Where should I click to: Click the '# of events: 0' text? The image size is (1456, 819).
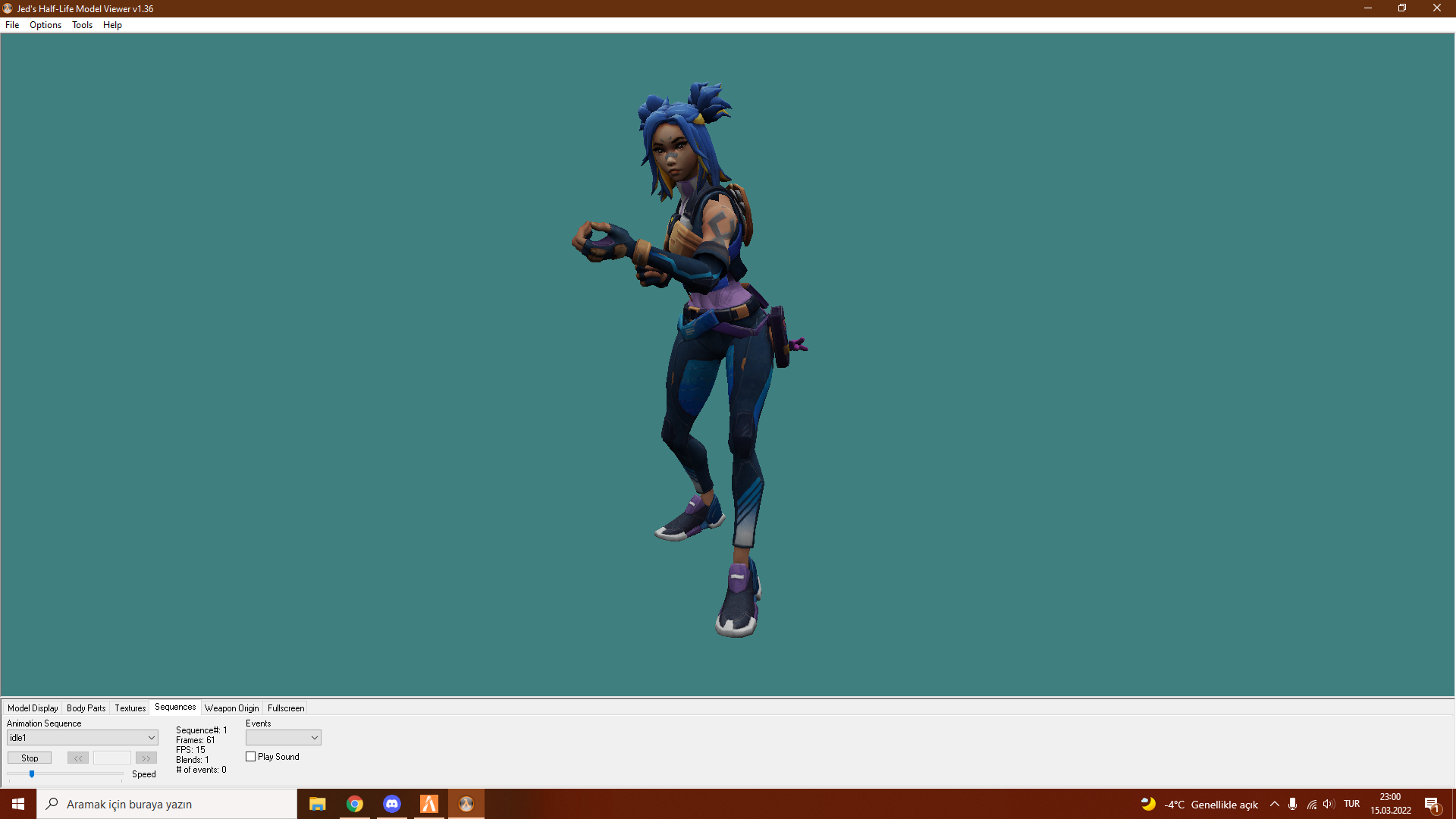pos(201,770)
